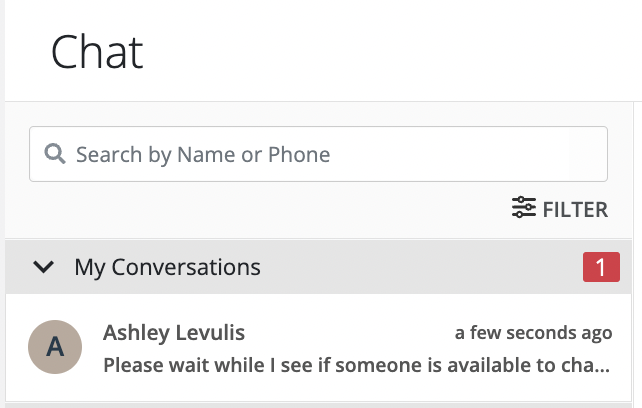
Task: Click the red unread count badge
Action: click(x=600, y=267)
